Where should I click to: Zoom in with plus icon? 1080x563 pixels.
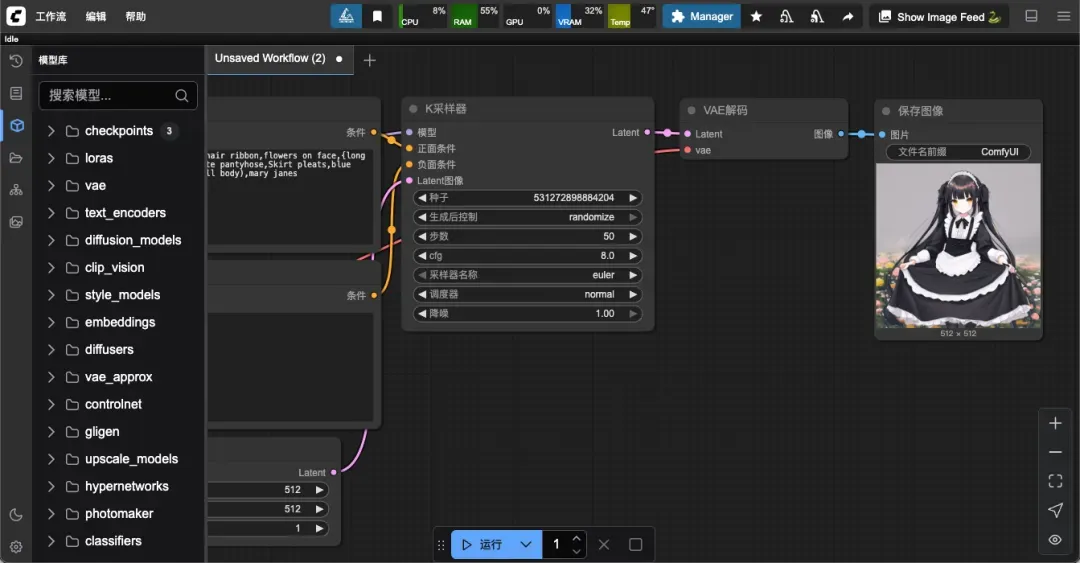(1055, 423)
